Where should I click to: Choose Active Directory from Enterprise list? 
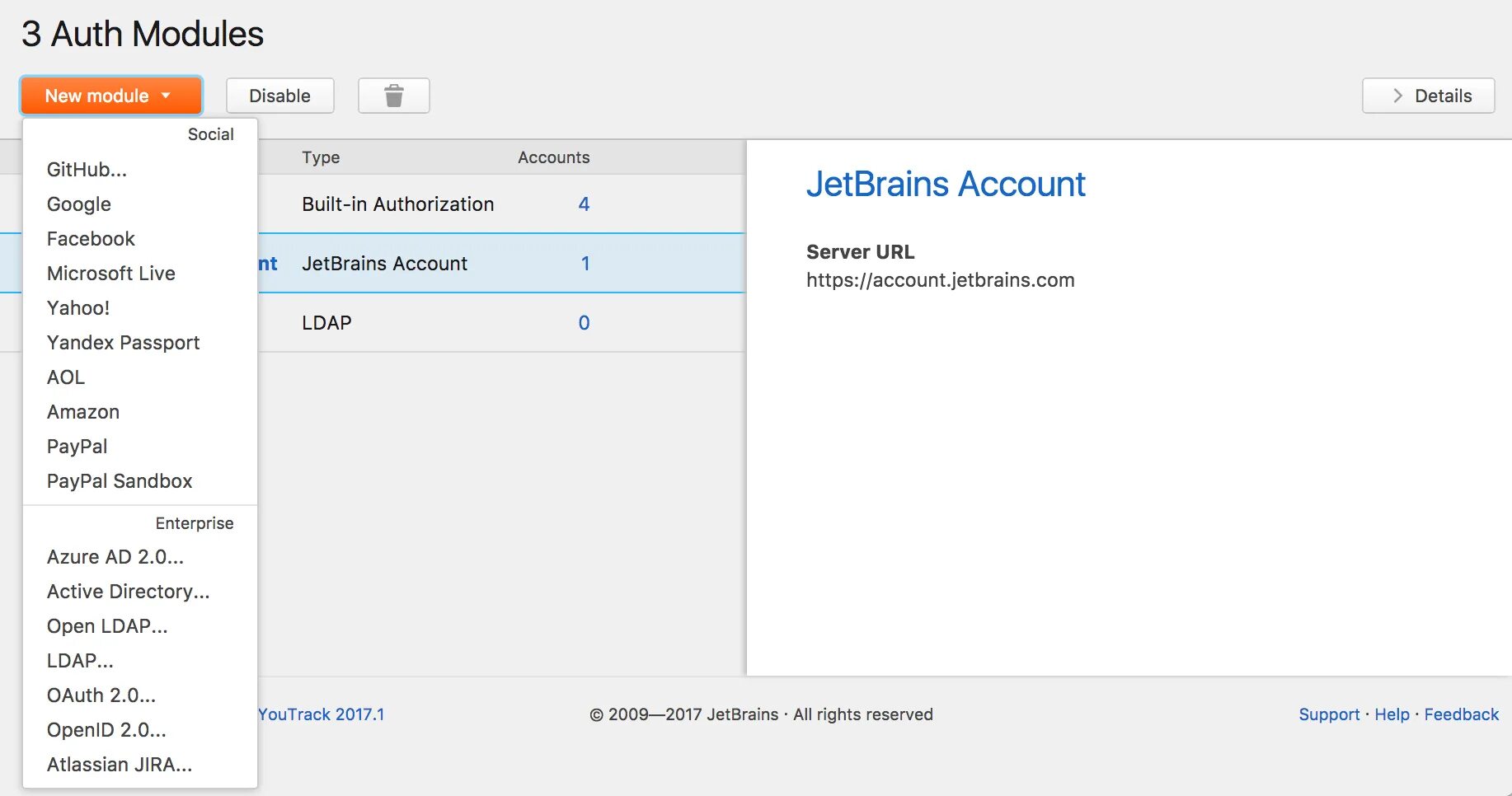pyautogui.click(x=129, y=592)
